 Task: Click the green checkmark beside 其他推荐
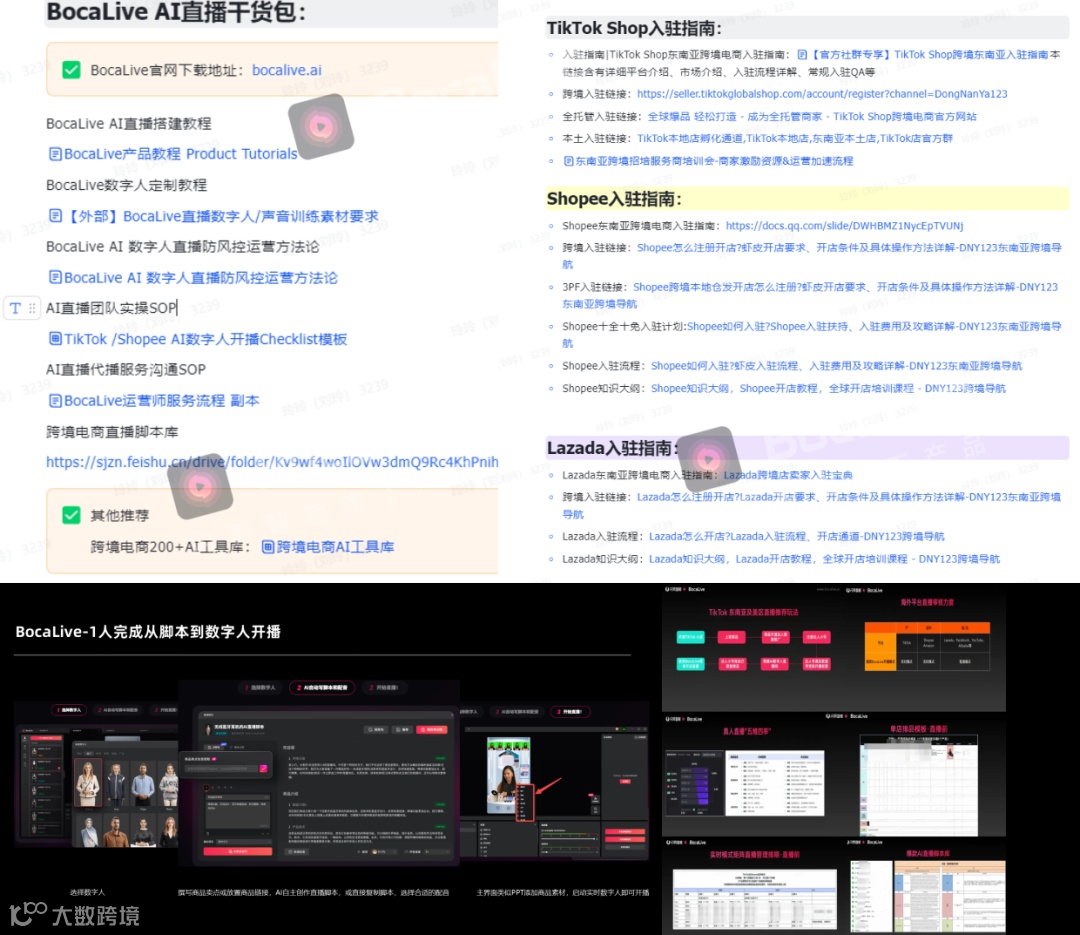click(x=71, y=515)
